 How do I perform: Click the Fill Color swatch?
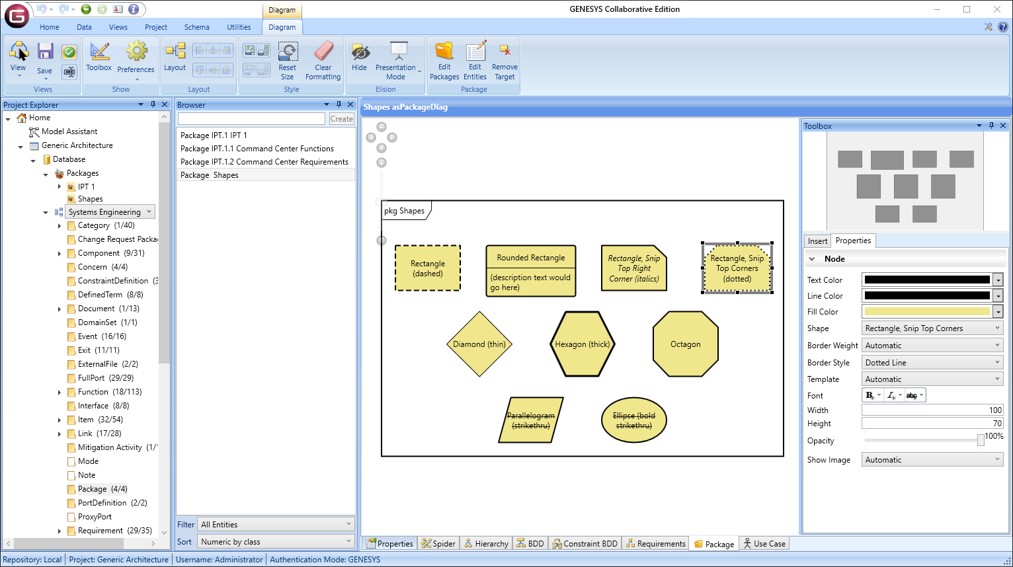pyautogui.click(x=927, y=312)
